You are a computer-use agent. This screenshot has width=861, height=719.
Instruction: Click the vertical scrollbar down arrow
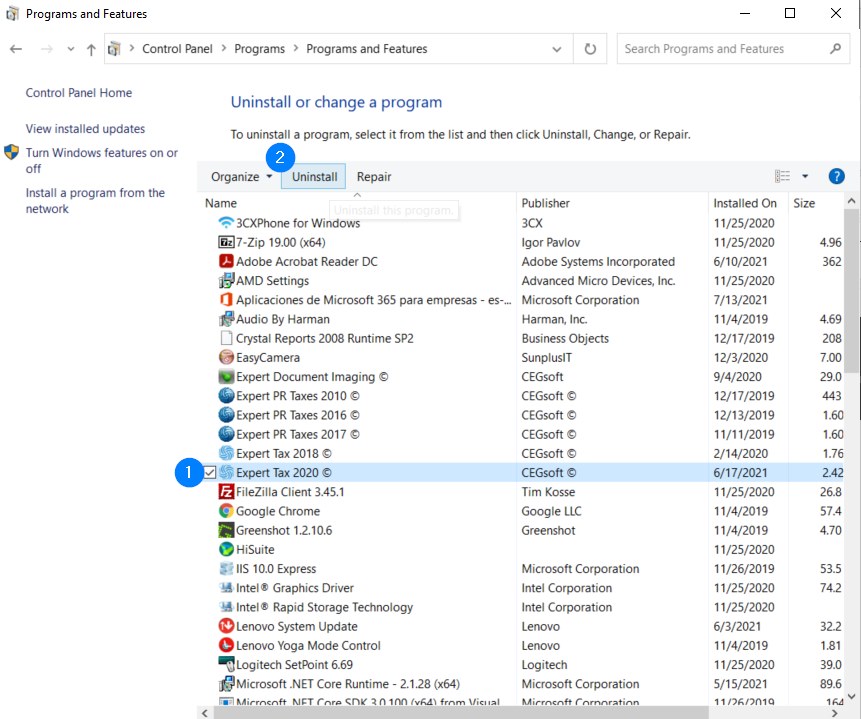852,696
